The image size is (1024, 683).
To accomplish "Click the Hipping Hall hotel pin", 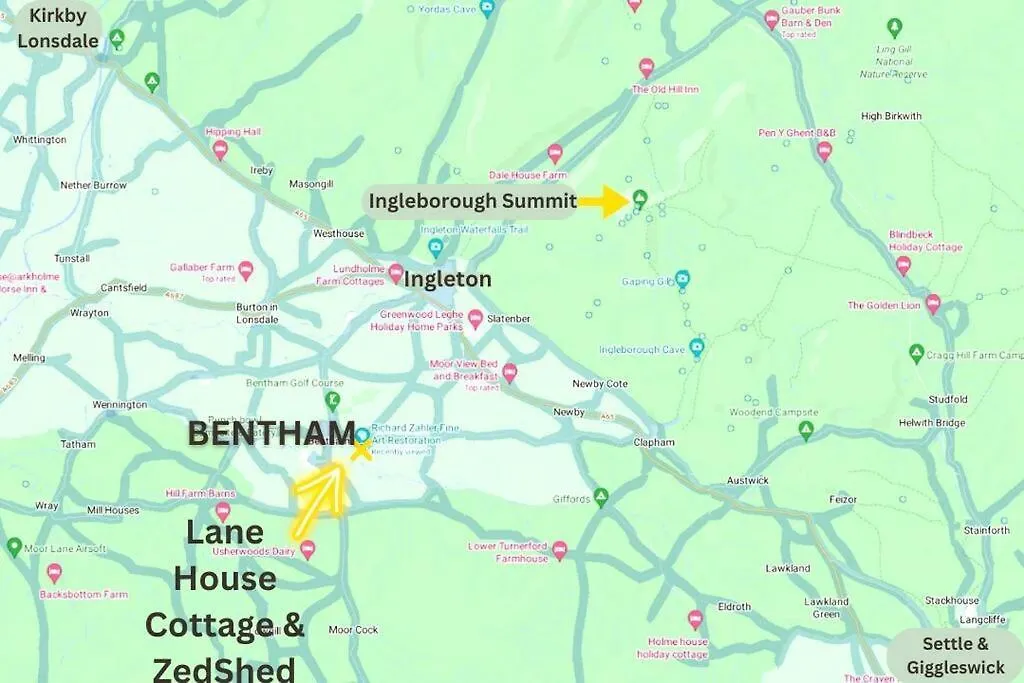I will [220, 150].
